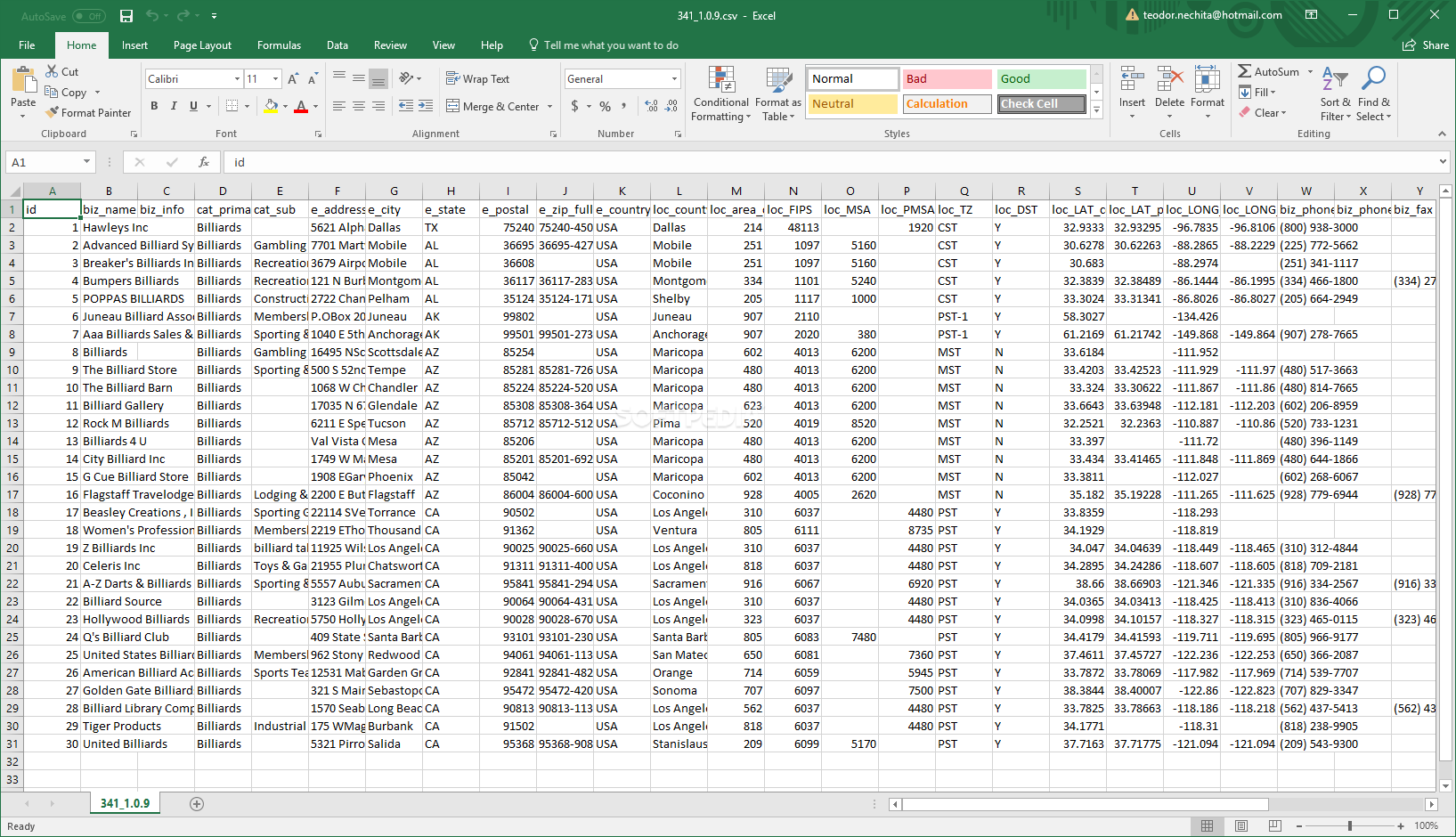Apply Percent Style
Screen dimensions: 1456x837
click(x=605, y=106)
